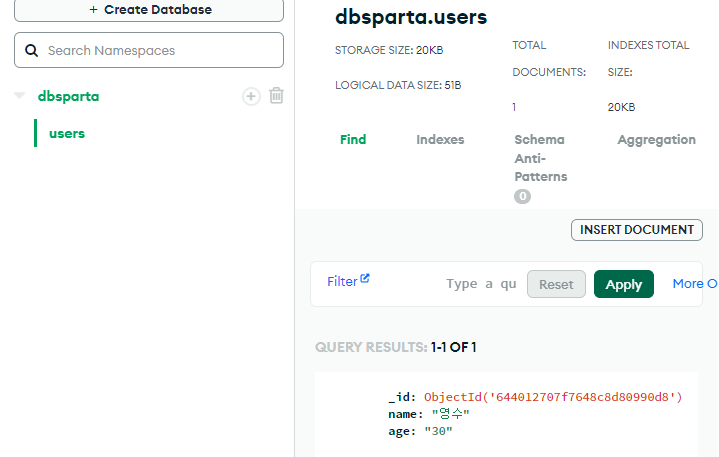The image size is (719, 457).
Task: Focus the query filter input
Action: pos(481,284)
